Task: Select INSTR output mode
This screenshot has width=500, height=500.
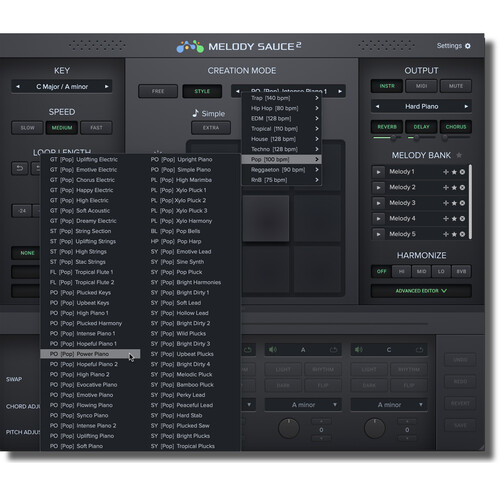Action: pyautogui.click(x=387, y=86)
